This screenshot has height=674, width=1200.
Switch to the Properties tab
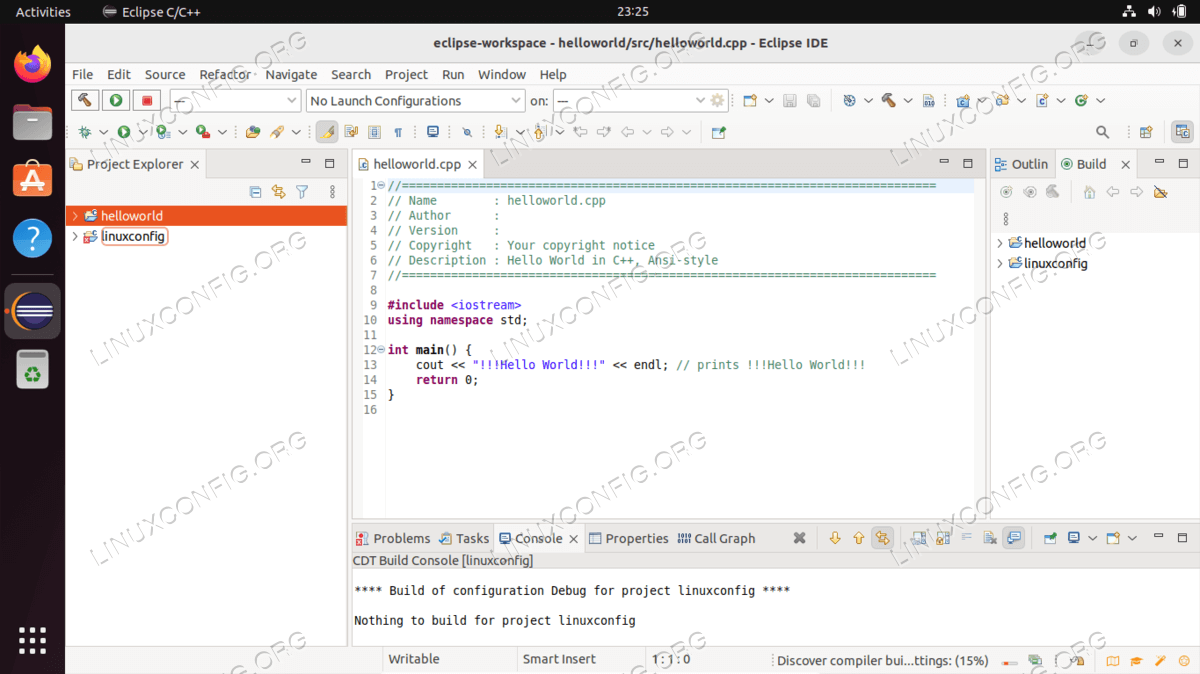(x=629, y=538)
